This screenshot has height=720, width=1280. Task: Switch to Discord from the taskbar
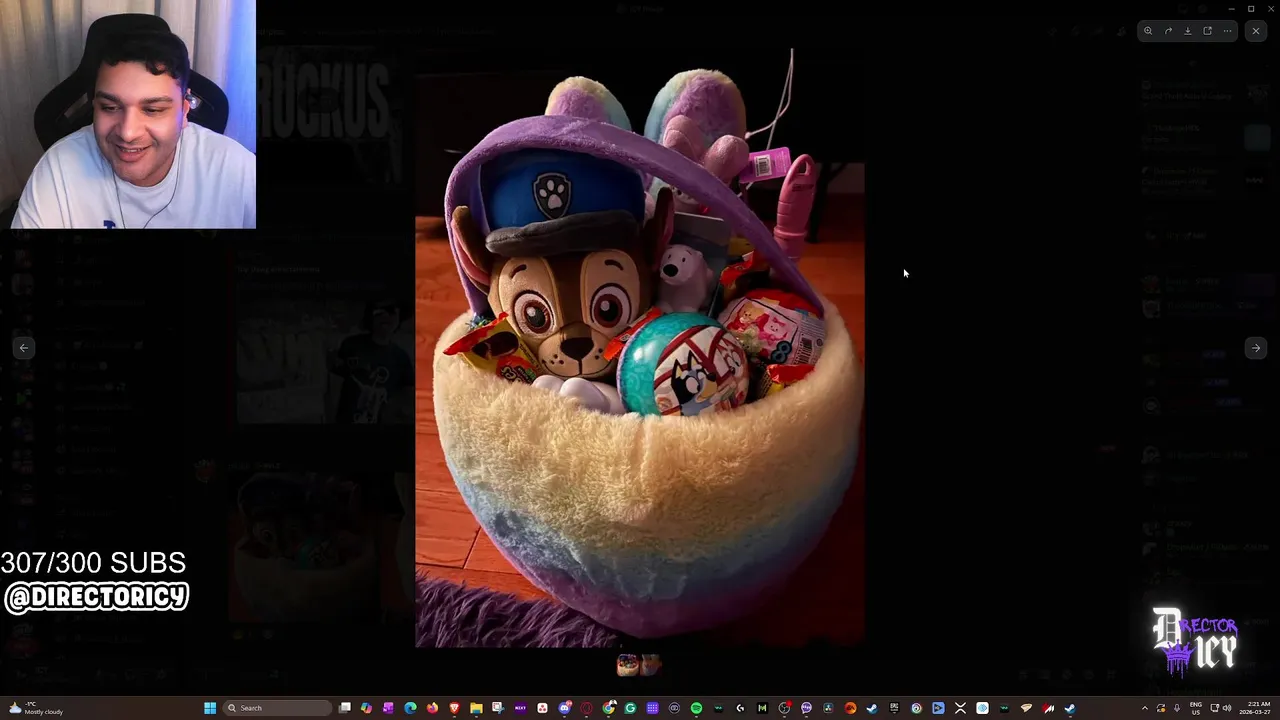565,708
